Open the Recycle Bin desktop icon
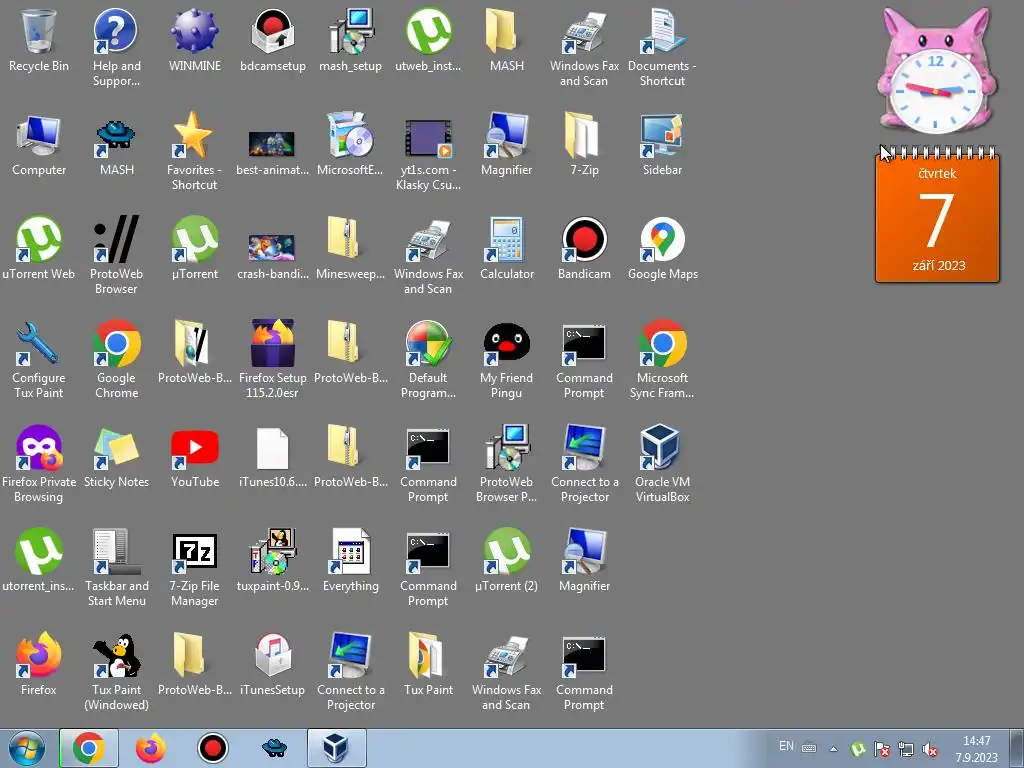1024x768 pixels. pos(39,40)
